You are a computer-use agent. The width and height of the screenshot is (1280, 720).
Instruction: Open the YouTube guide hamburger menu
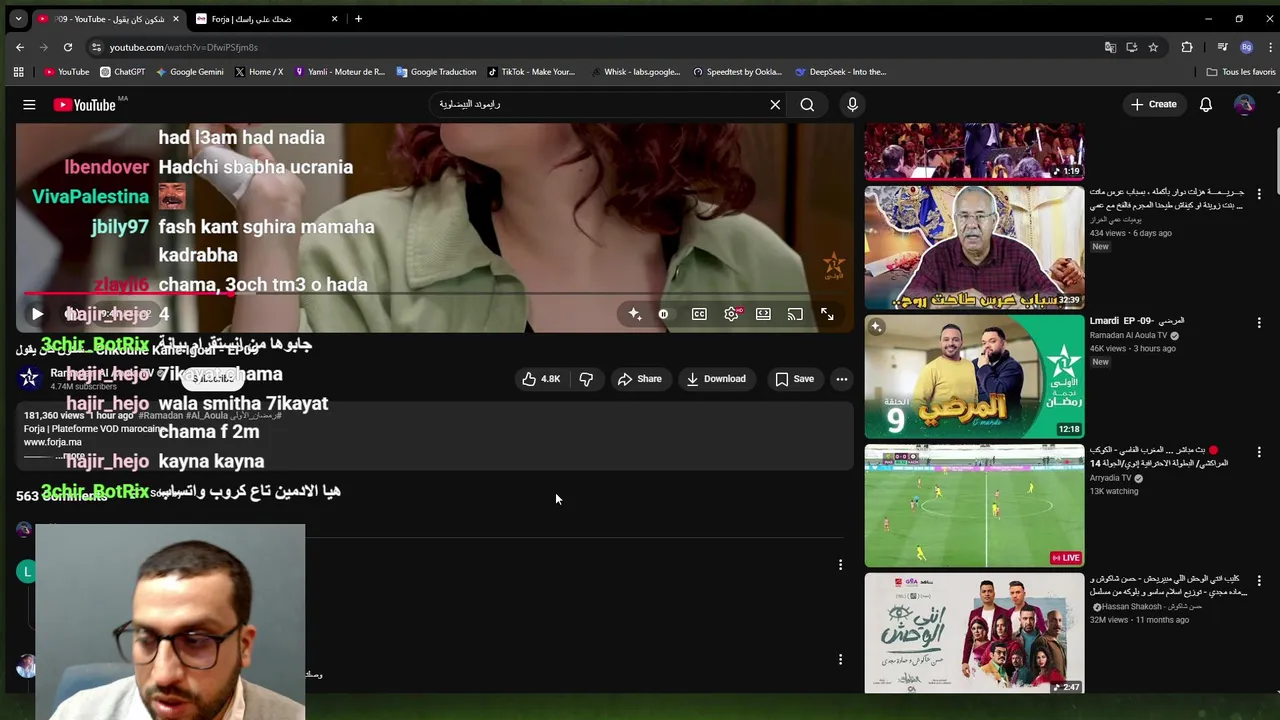pos(29,104)
